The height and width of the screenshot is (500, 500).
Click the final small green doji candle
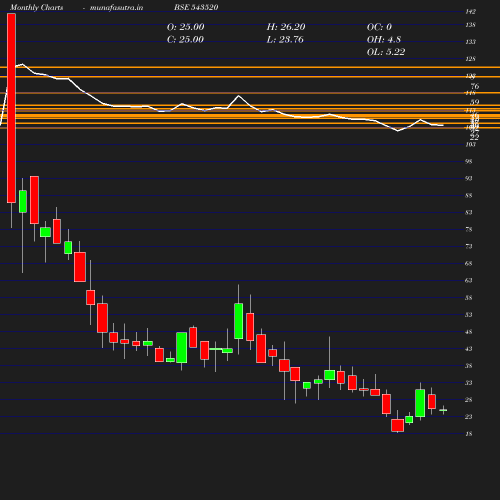tap(443, 410)
